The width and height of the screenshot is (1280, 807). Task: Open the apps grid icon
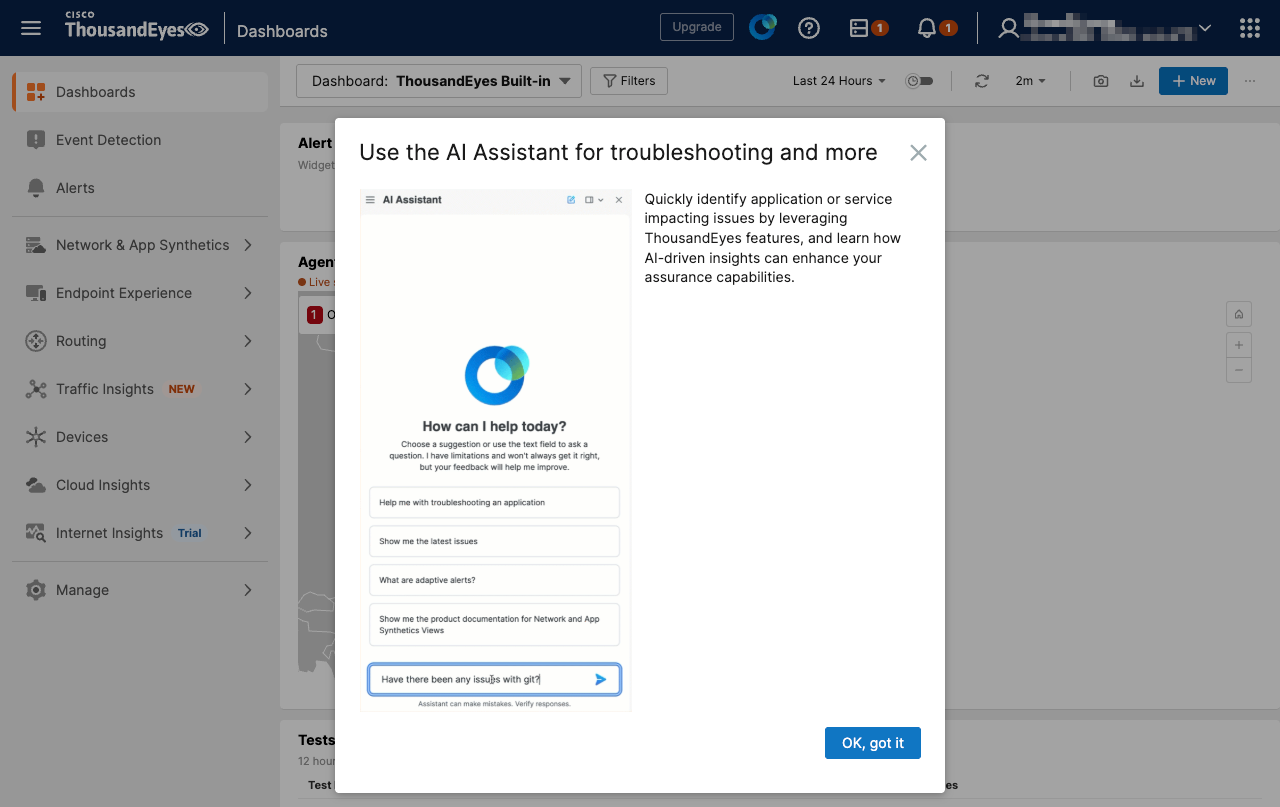pos(1249,28)
